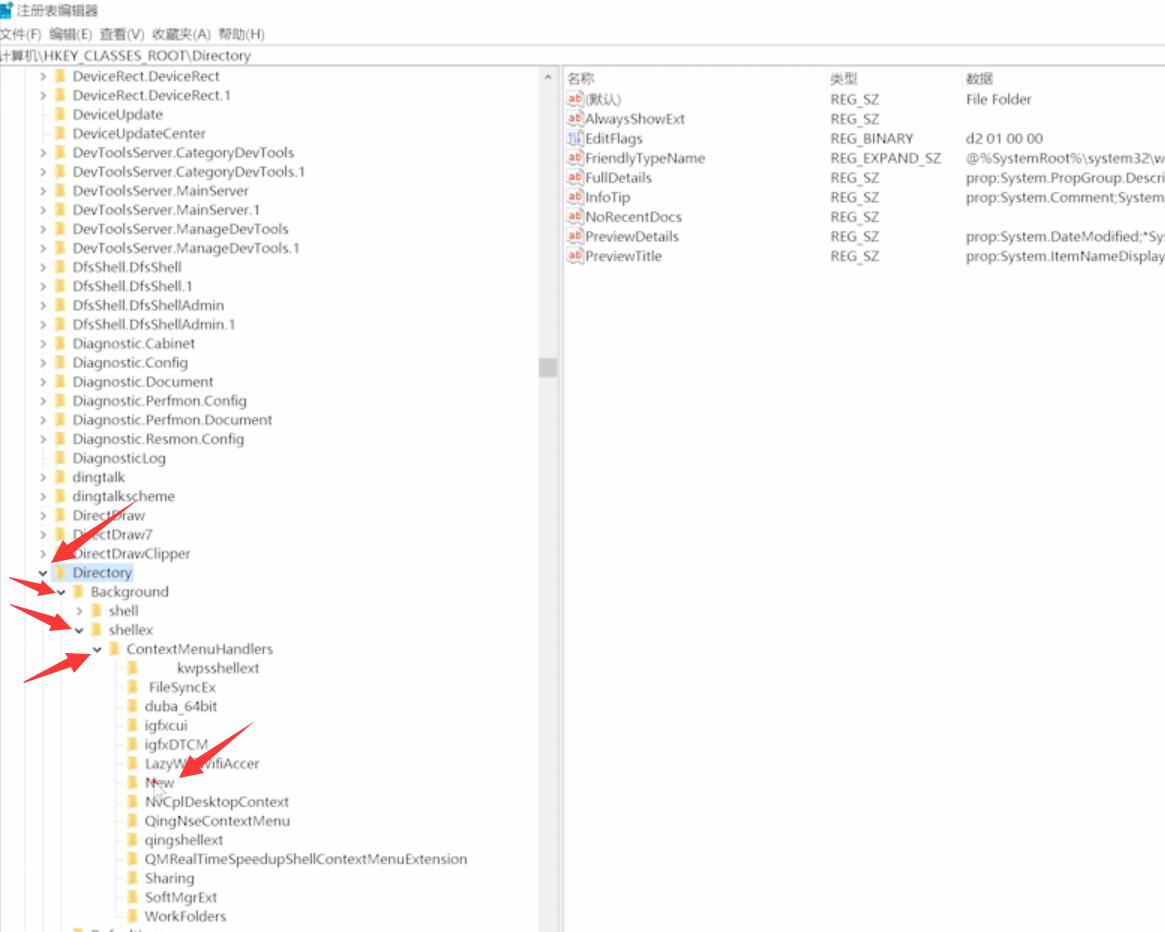Select the DirectDrawClipper key

click(132, 554)
